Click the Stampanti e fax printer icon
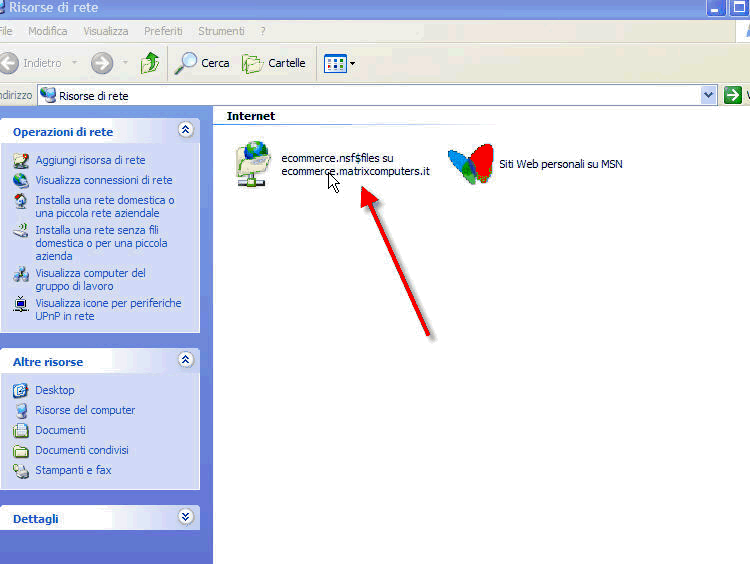Viewport: 750px width, 564px height. pos(21,471)
